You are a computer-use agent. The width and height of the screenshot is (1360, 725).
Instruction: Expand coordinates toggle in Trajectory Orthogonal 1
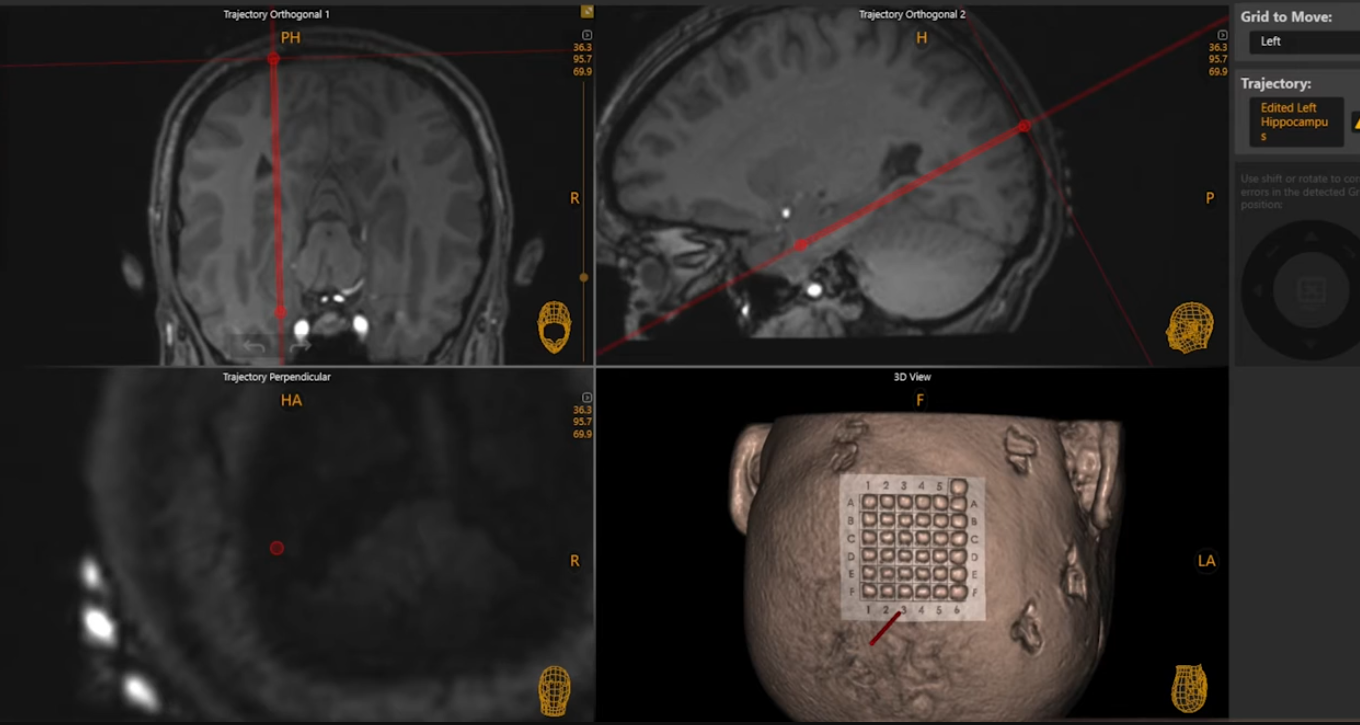click(x=587, y=35)
